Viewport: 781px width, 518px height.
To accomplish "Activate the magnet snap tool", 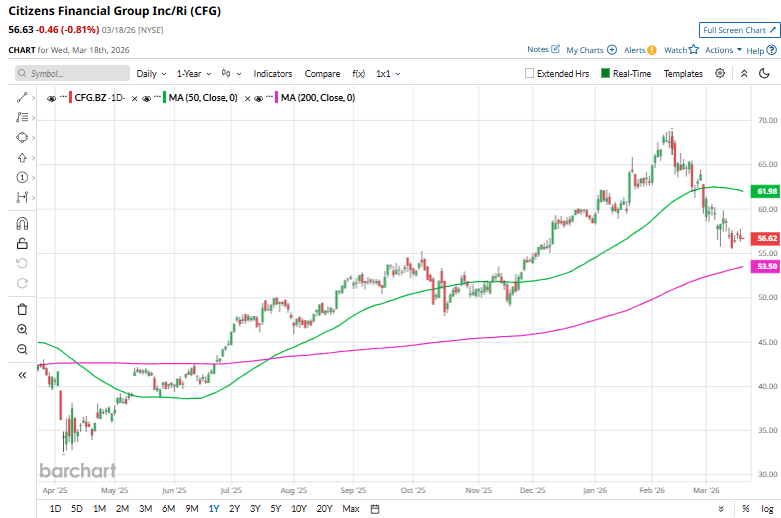I will [x=22, y=222].
